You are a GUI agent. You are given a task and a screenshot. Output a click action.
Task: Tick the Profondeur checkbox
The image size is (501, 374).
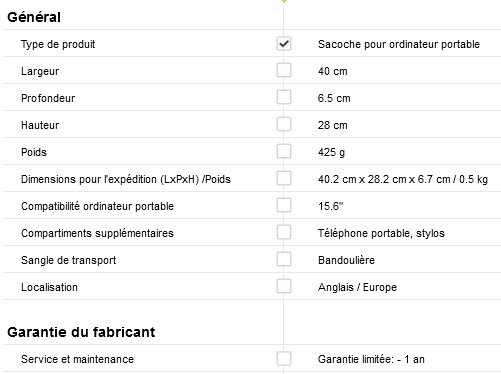coord(284,98)
